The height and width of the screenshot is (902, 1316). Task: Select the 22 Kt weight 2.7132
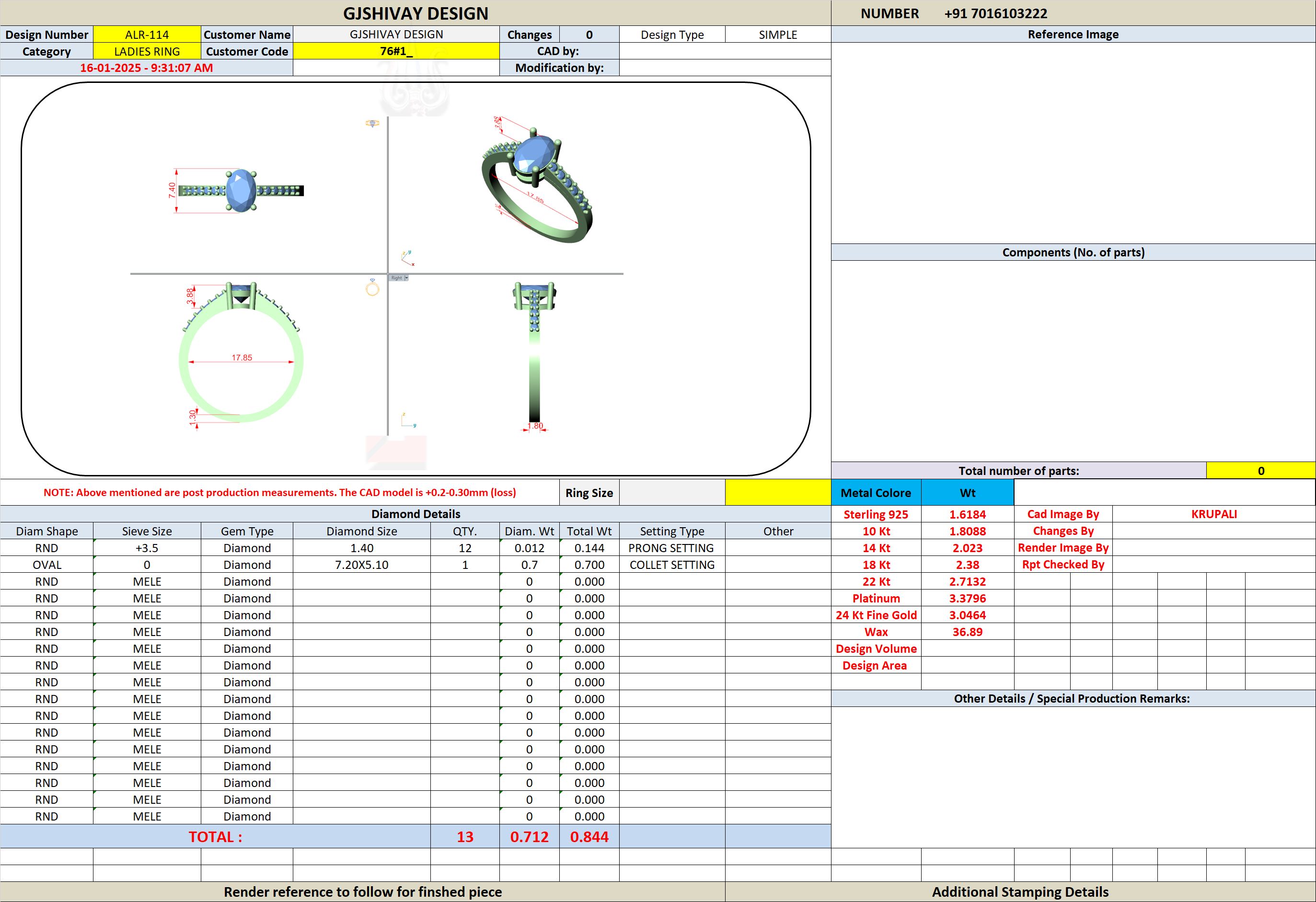[968, 581]
